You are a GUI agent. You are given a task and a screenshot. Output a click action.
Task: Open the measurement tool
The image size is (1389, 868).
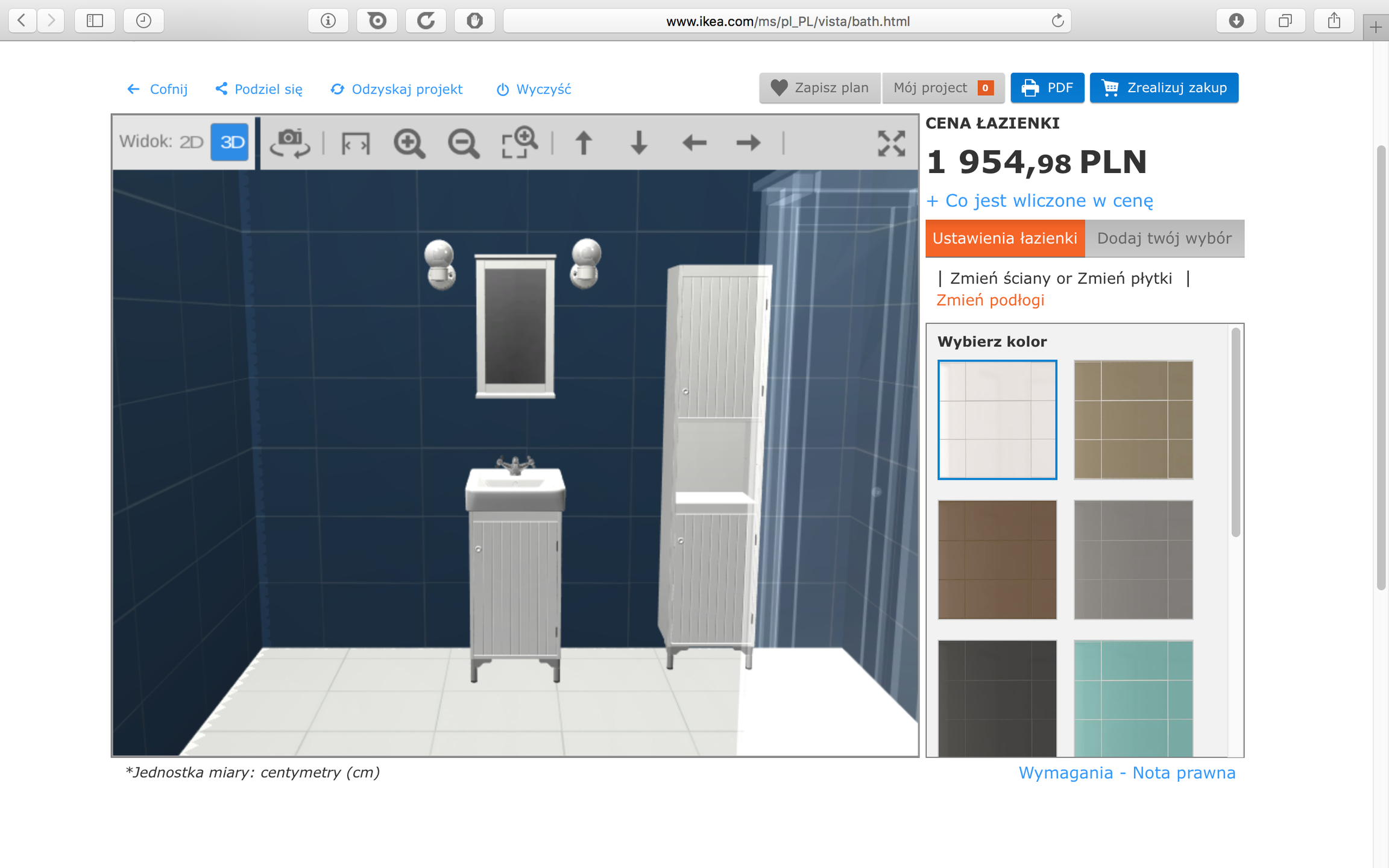click(x=355, y=143)
